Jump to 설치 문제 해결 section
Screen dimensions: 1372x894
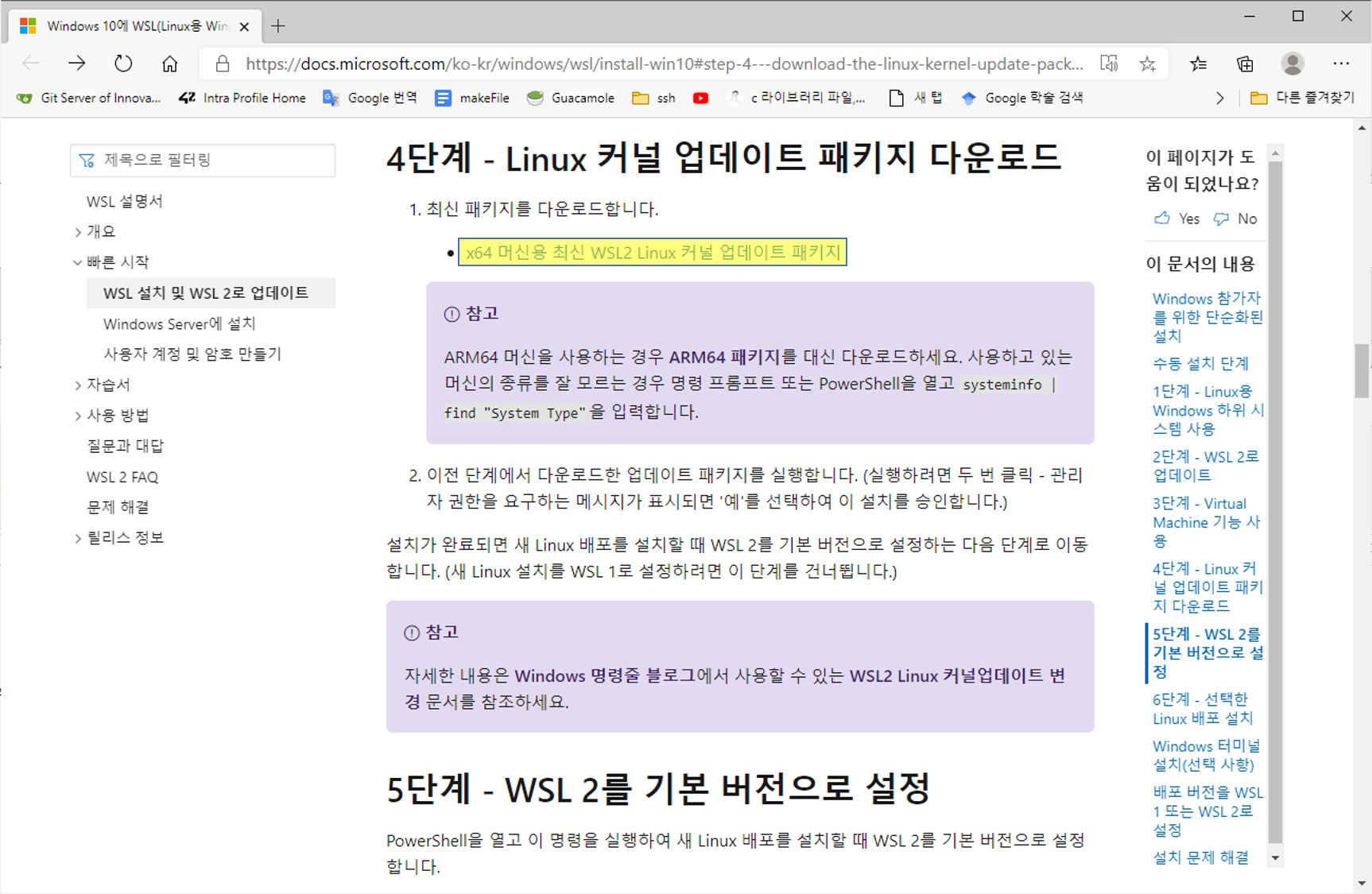(1200, 857)
